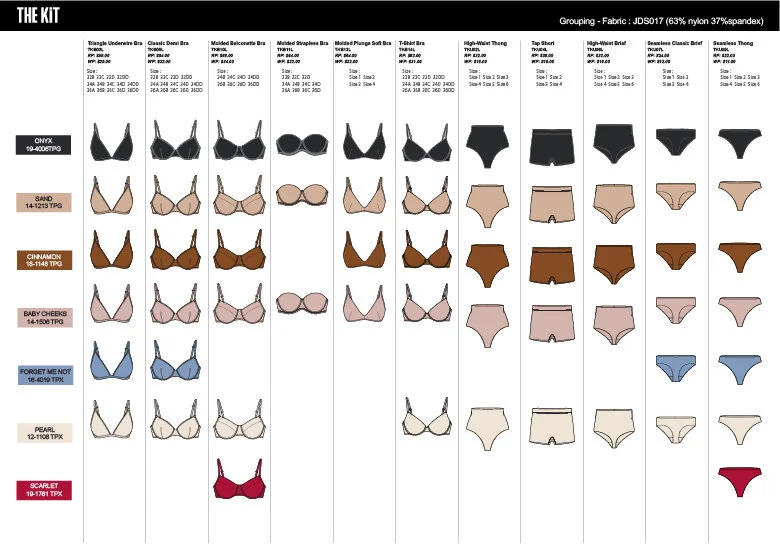Click the Grouping - Fabric JDS017 text

661,21
